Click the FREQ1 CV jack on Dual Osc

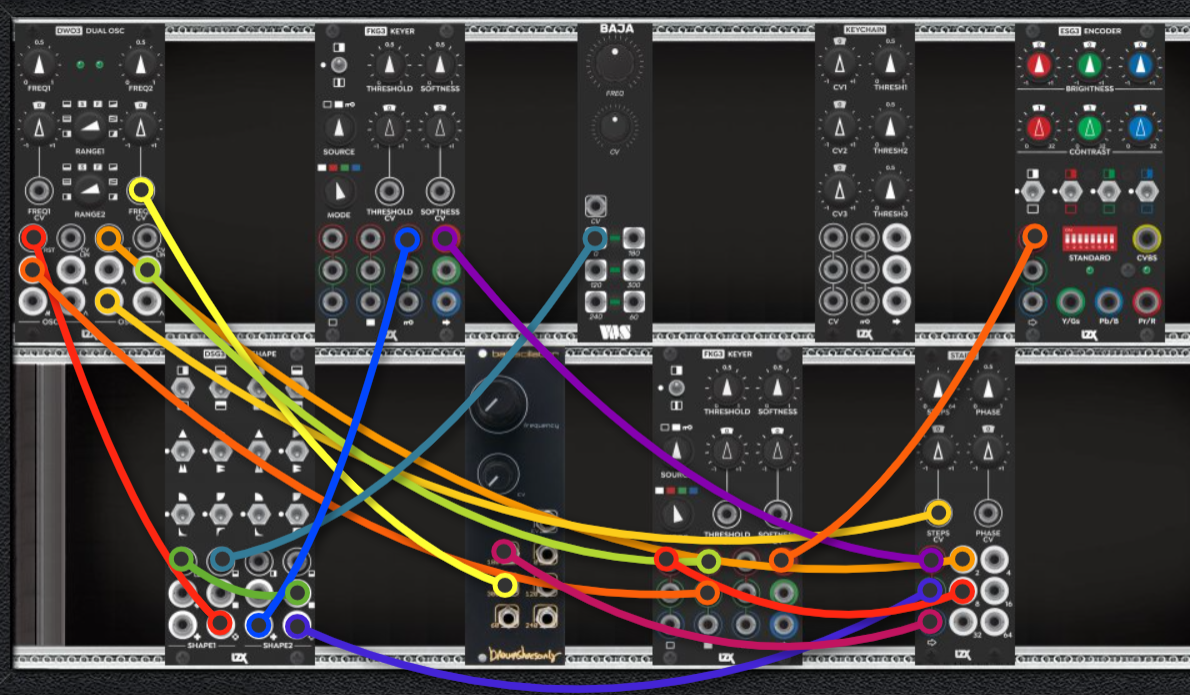click(39, 190)
